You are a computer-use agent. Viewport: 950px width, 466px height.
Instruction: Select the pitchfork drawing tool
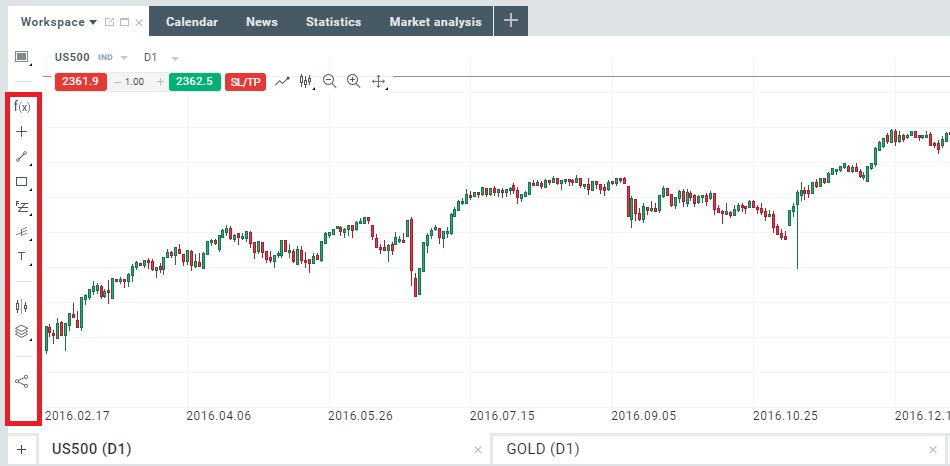(21, 232)
